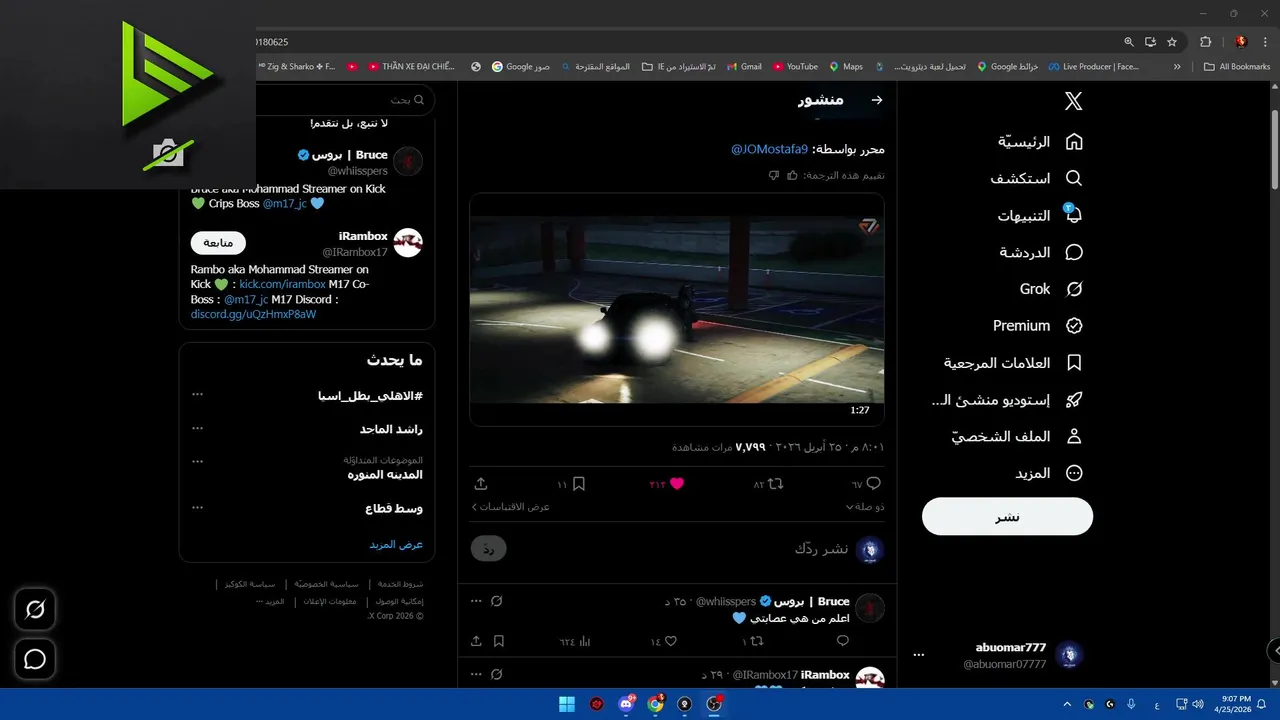Open استكشف explore page

tap(1036, 178)
